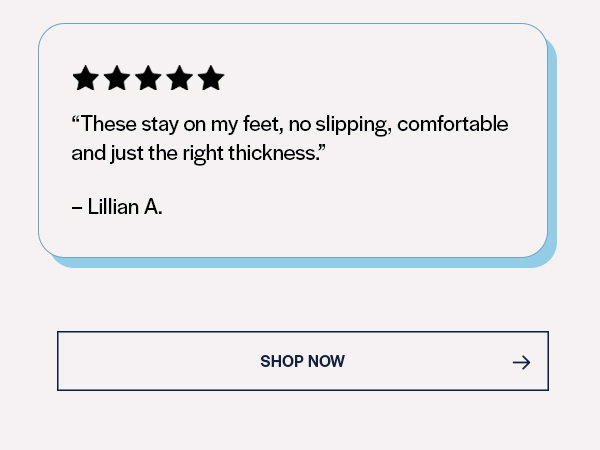Image resolution: width=600 pixels, height=450 pixels.
Task: Click the middle star of five
Action: pos(148,78)
